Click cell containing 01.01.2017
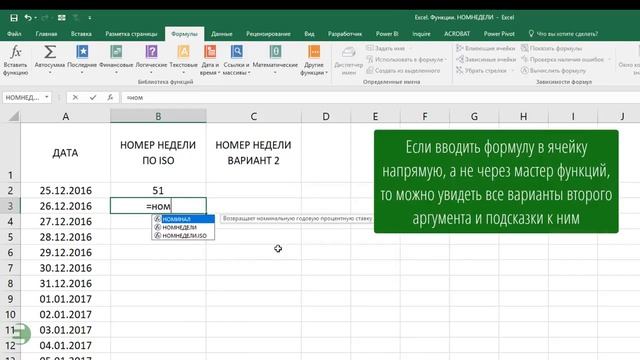Image resolution: width=640 pixels, height=360 pixels. coord(65,299)
